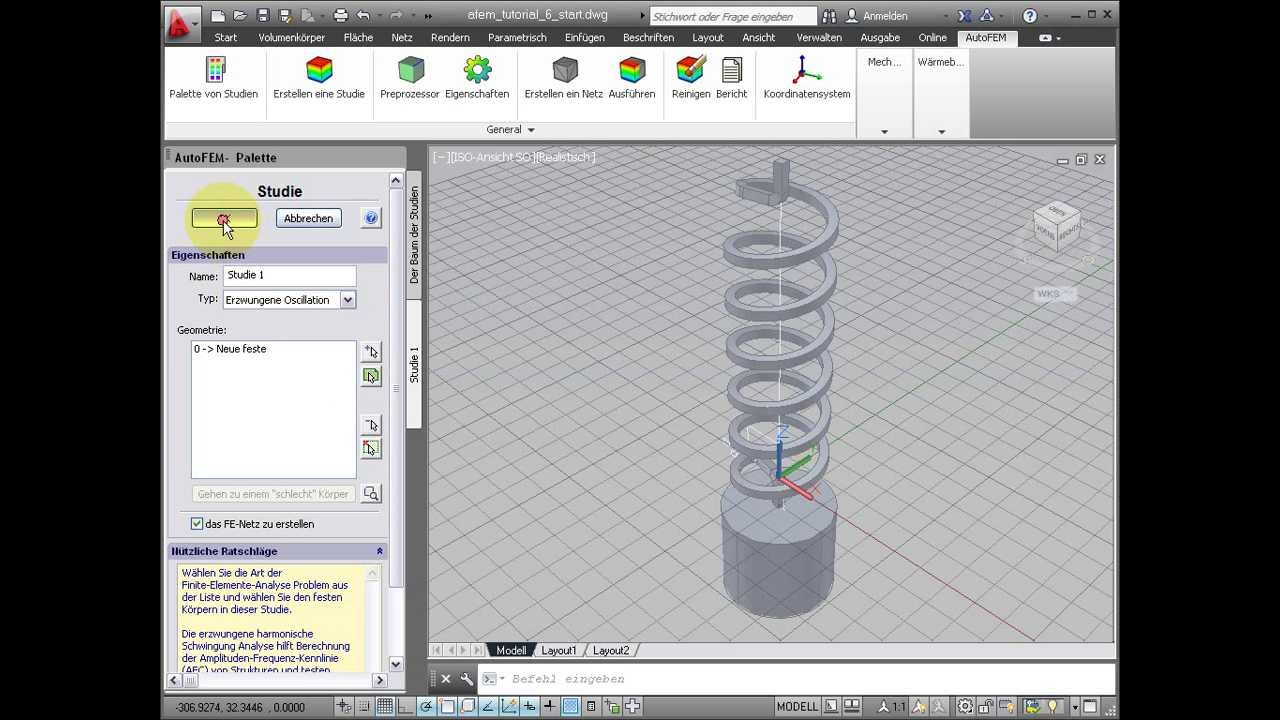Image resolution: width=1280 pixels, height=720 pixels.
Task: Click the Realistisch visual style label
Action: (565, 157)
